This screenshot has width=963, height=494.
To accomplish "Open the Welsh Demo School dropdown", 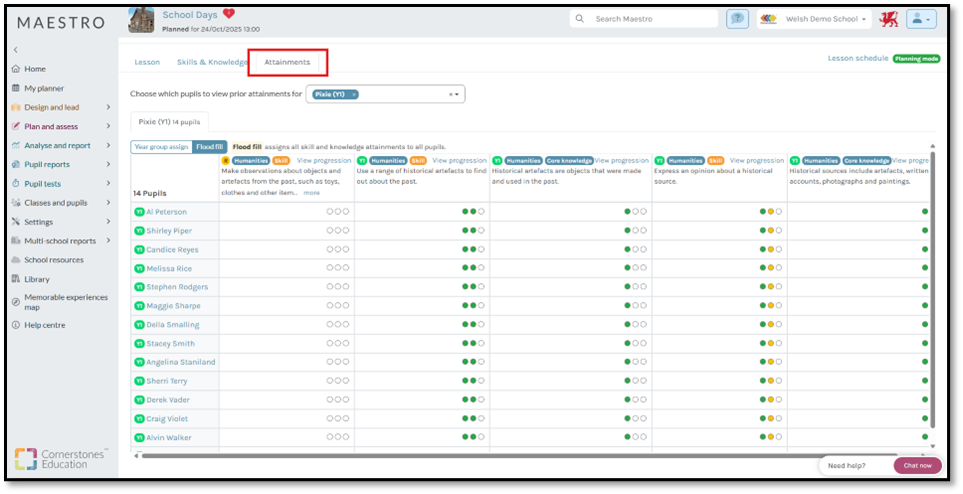I will [810, 19].
